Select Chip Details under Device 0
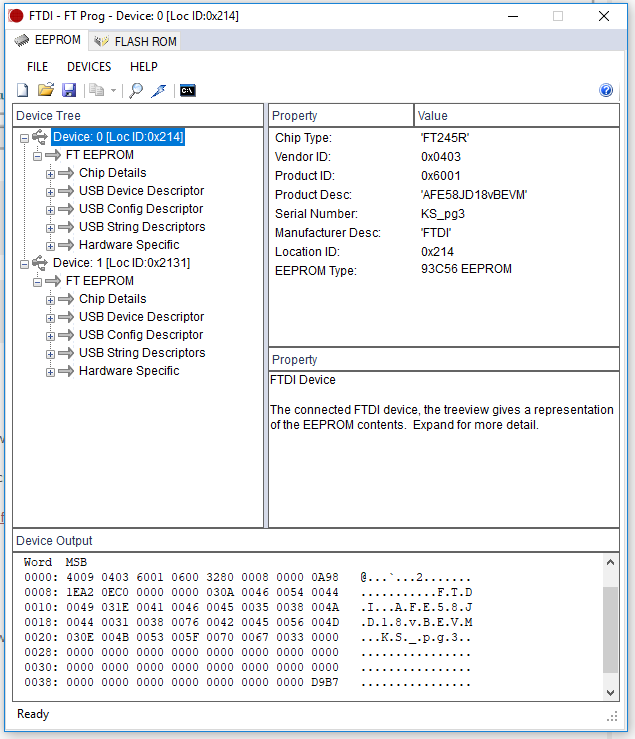This screenshot has height=739, width=635. click(113, 172)
